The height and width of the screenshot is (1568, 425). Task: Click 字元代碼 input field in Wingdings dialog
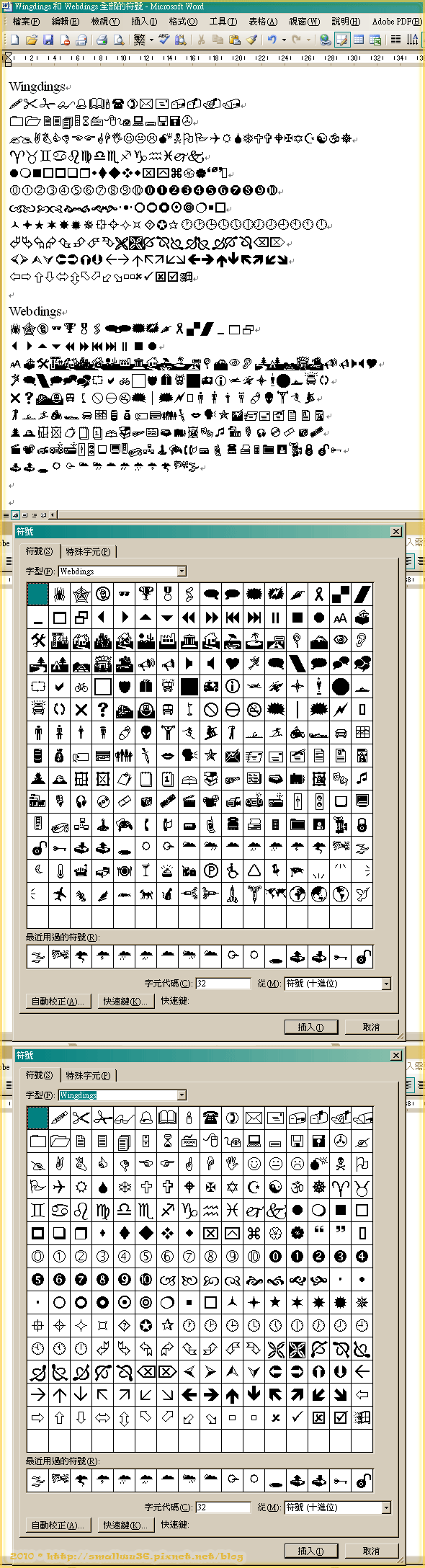(x=223, y=1507)
